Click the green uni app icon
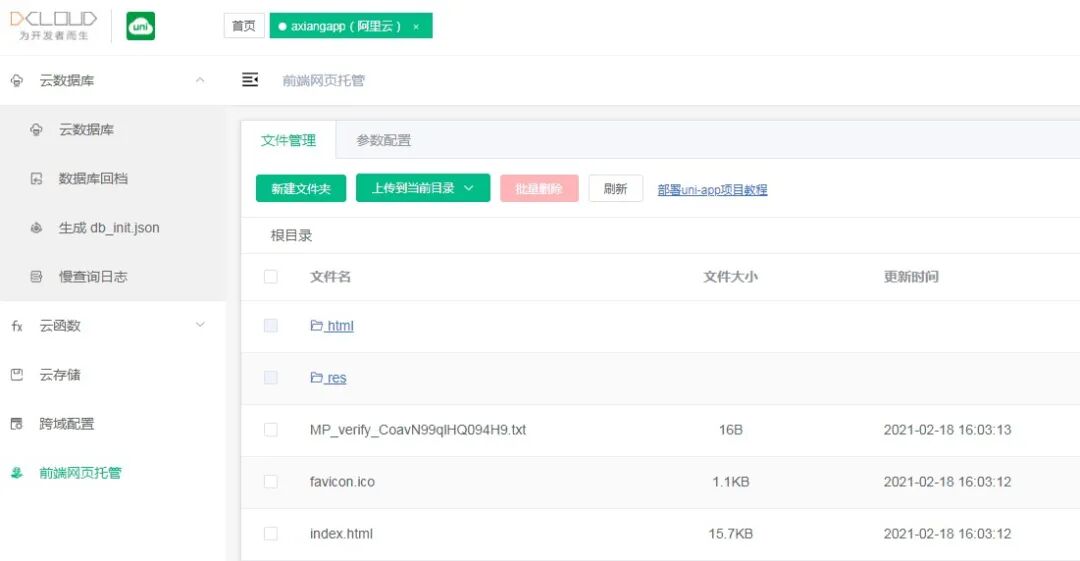 click(x=141, y=26)
